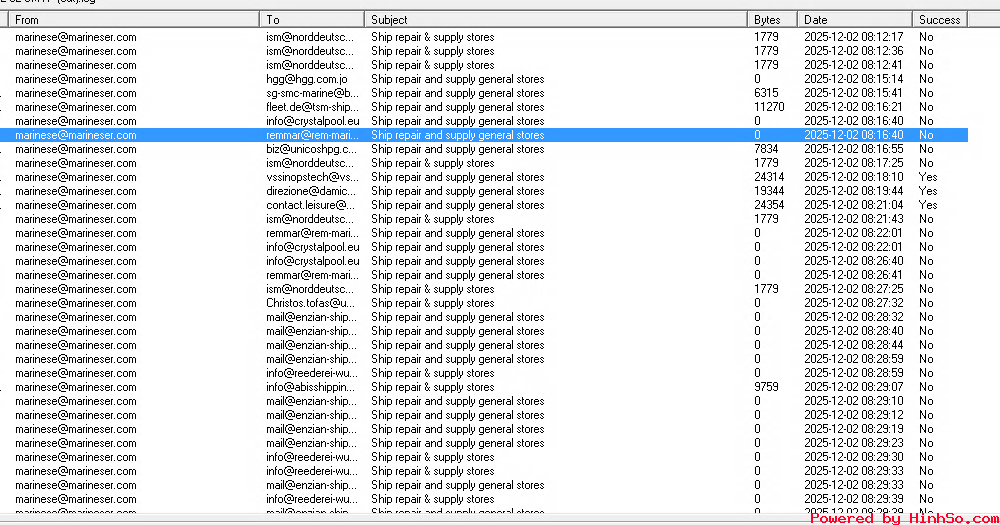Select the info@abisshippin log row
1000x525 pixels.
311,387
